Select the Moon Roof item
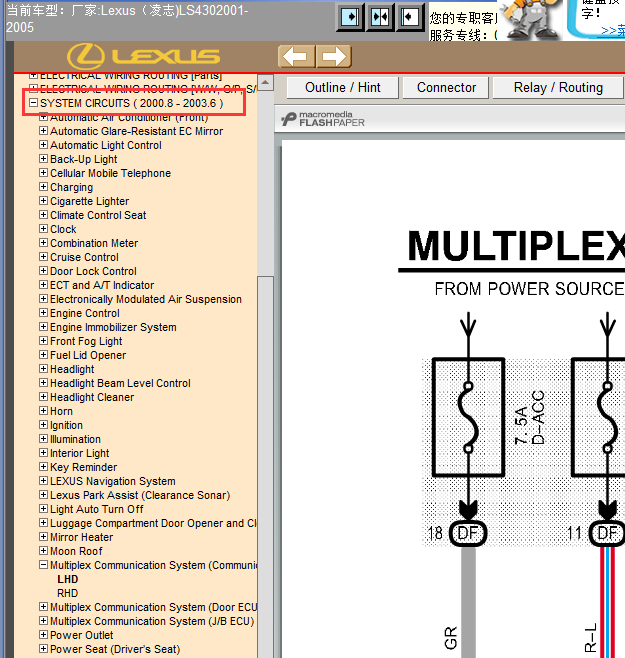Image resolution: width=625 pixels, height=658 pixels. pyautogui.click(x=76, y=551)
